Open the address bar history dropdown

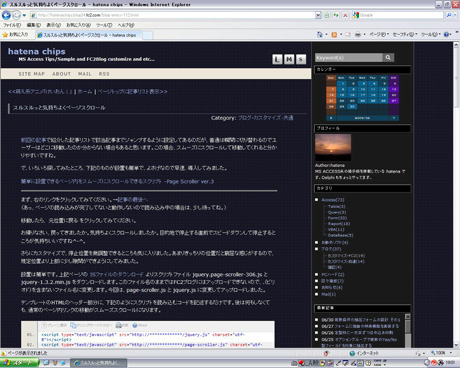click(x=318, y=15)
